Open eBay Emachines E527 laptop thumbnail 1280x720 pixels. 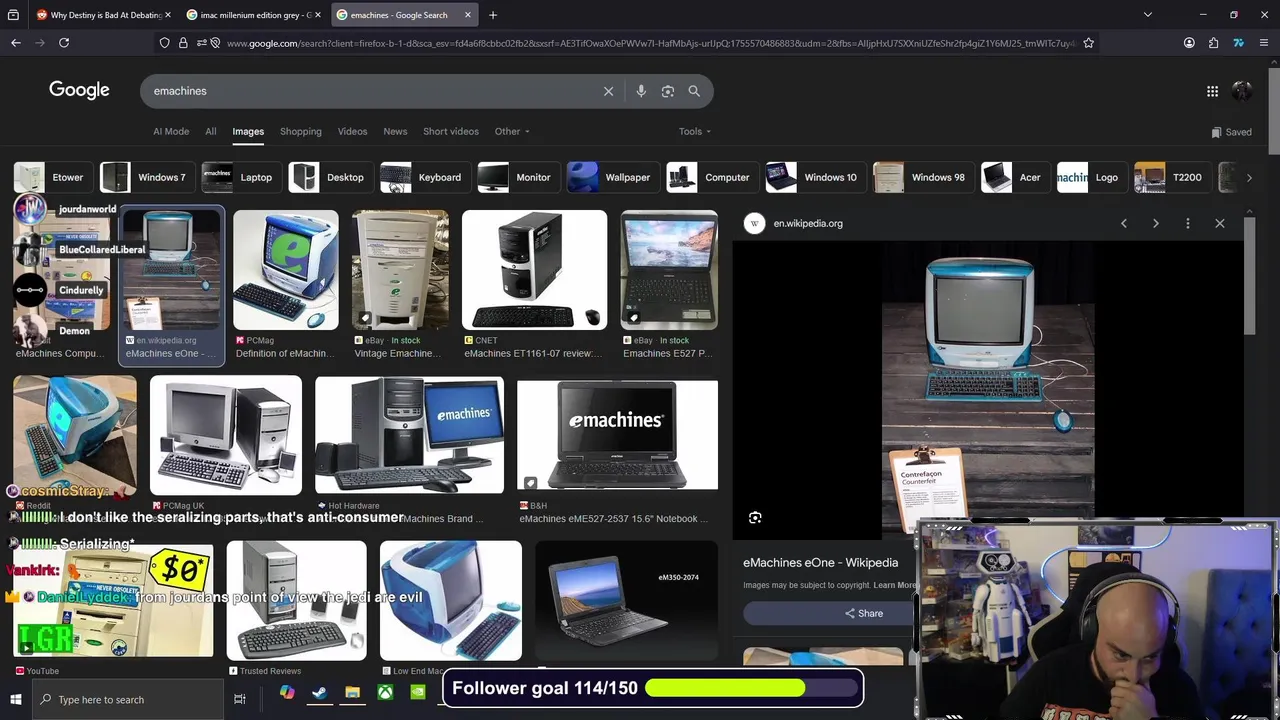(669, 270)
